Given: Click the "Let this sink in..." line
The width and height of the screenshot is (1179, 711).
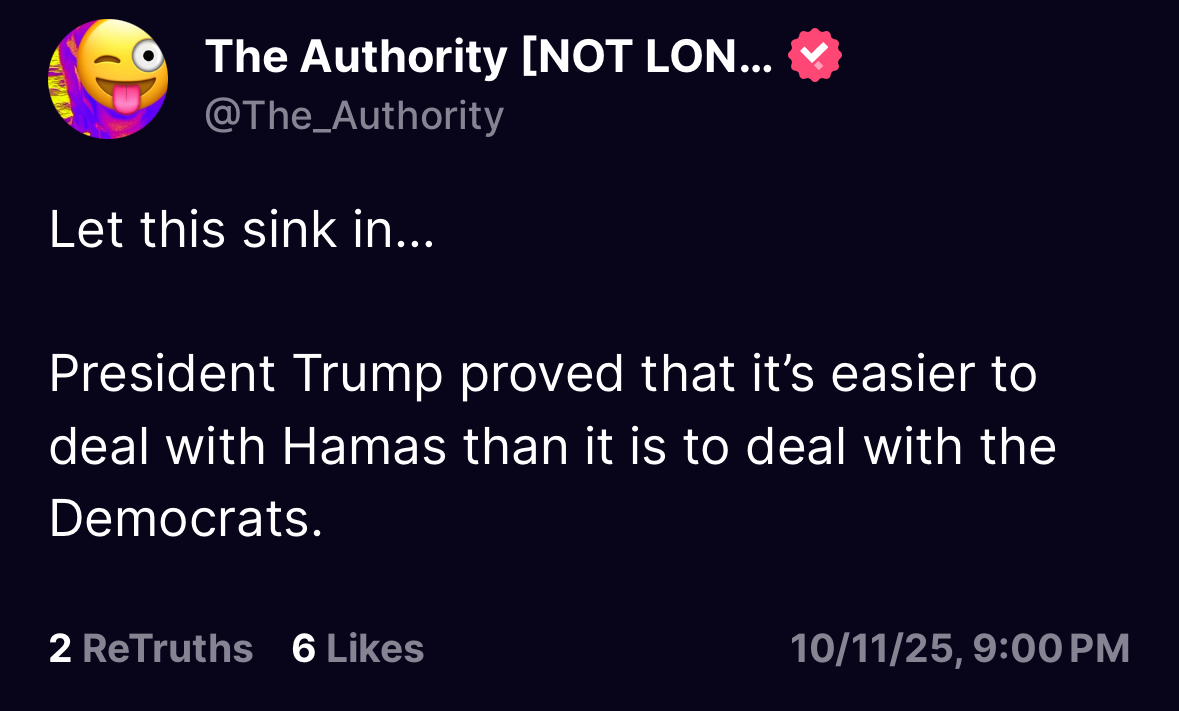Looking at the screenshot, I should click(x=241, y=230).
